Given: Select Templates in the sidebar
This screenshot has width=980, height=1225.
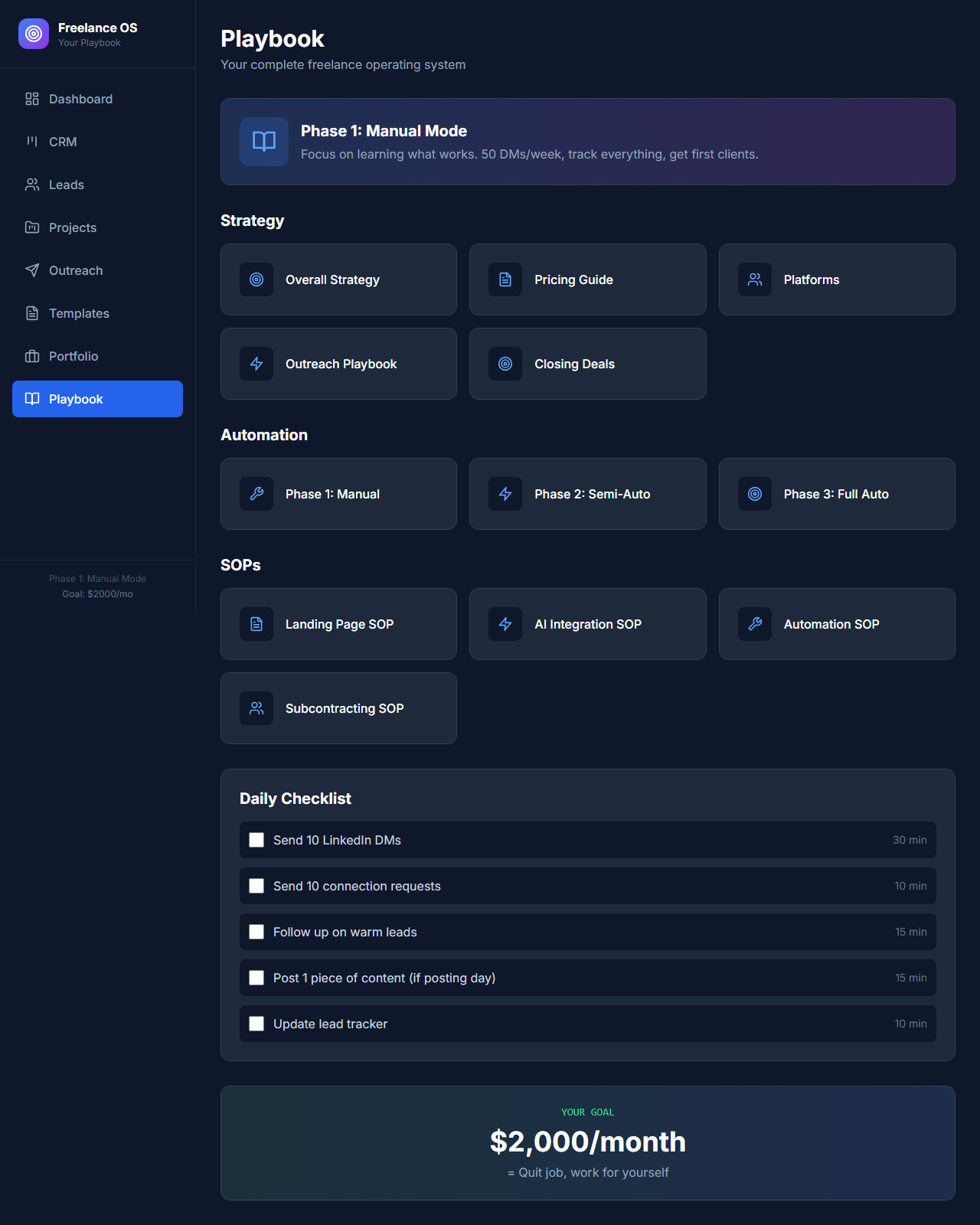Looking at the screenshot, I should point(97,313).
